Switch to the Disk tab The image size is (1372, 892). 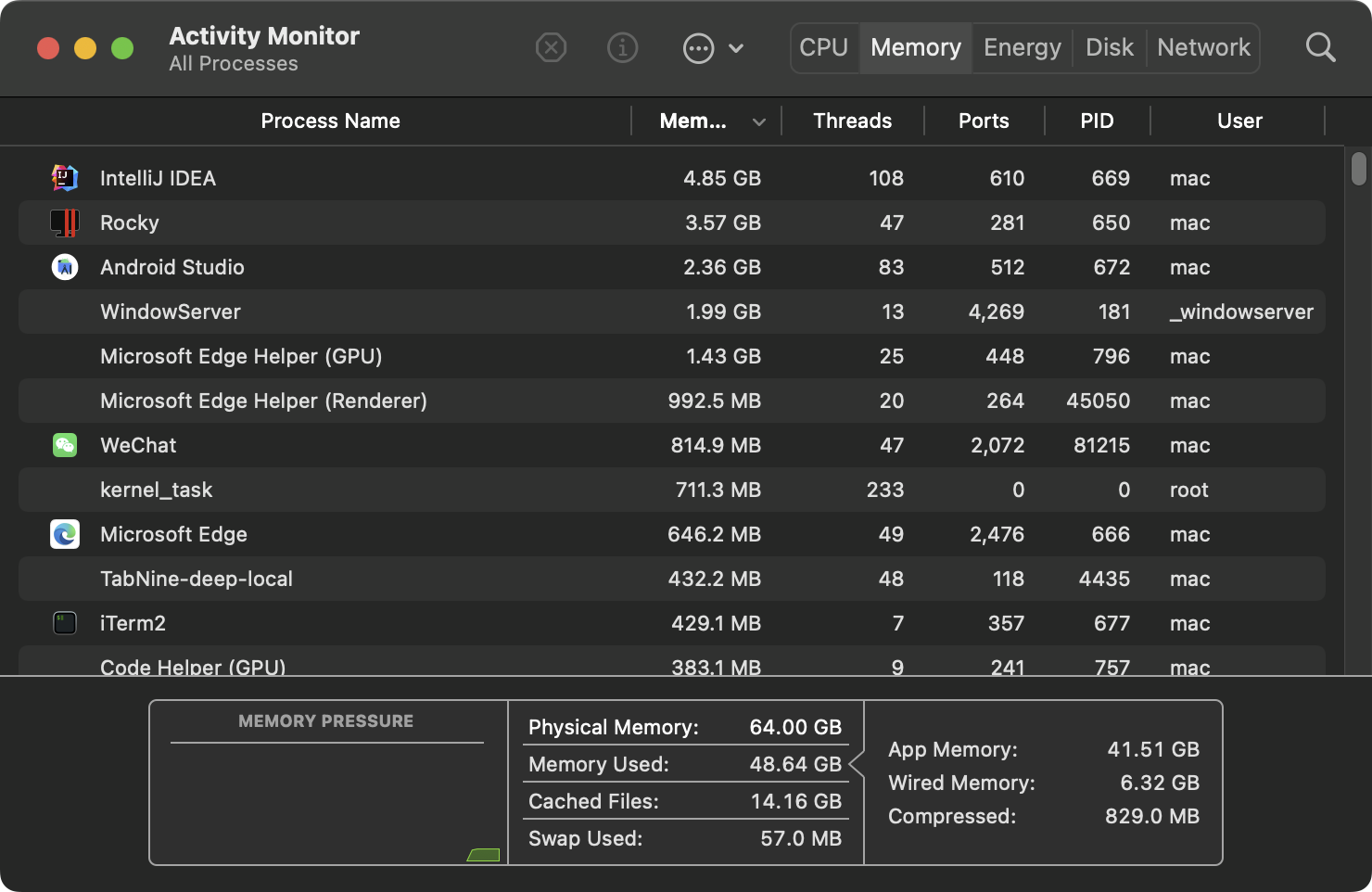pos(1110,47)
